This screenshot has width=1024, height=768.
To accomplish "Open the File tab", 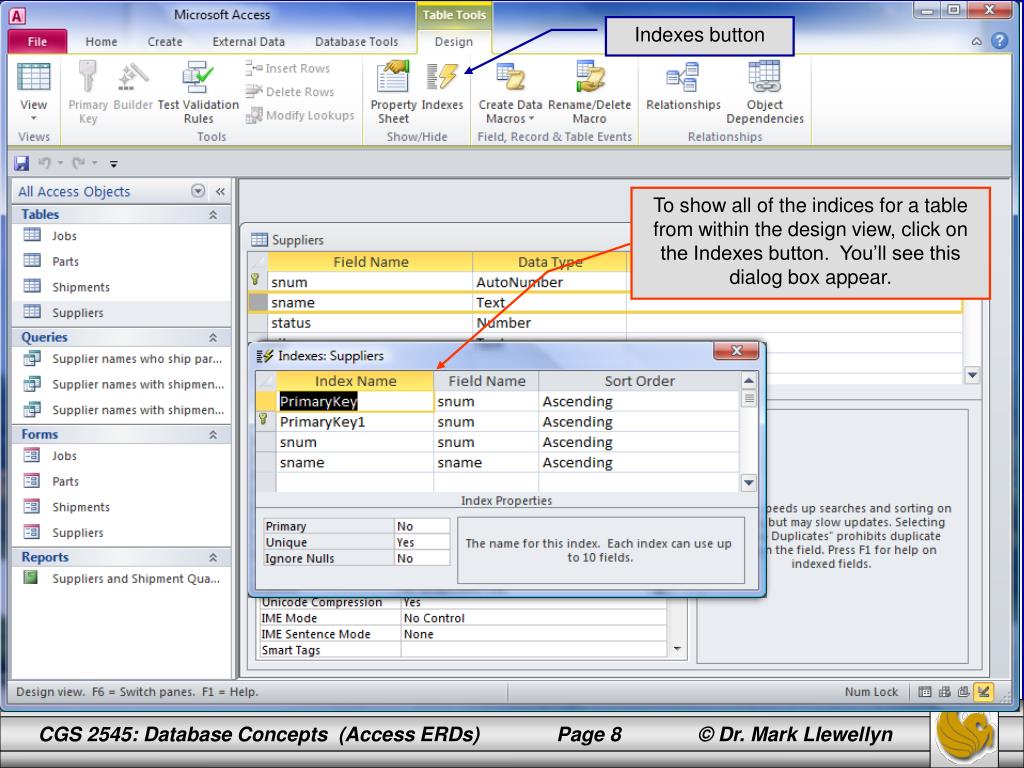I will coord(37,41).
